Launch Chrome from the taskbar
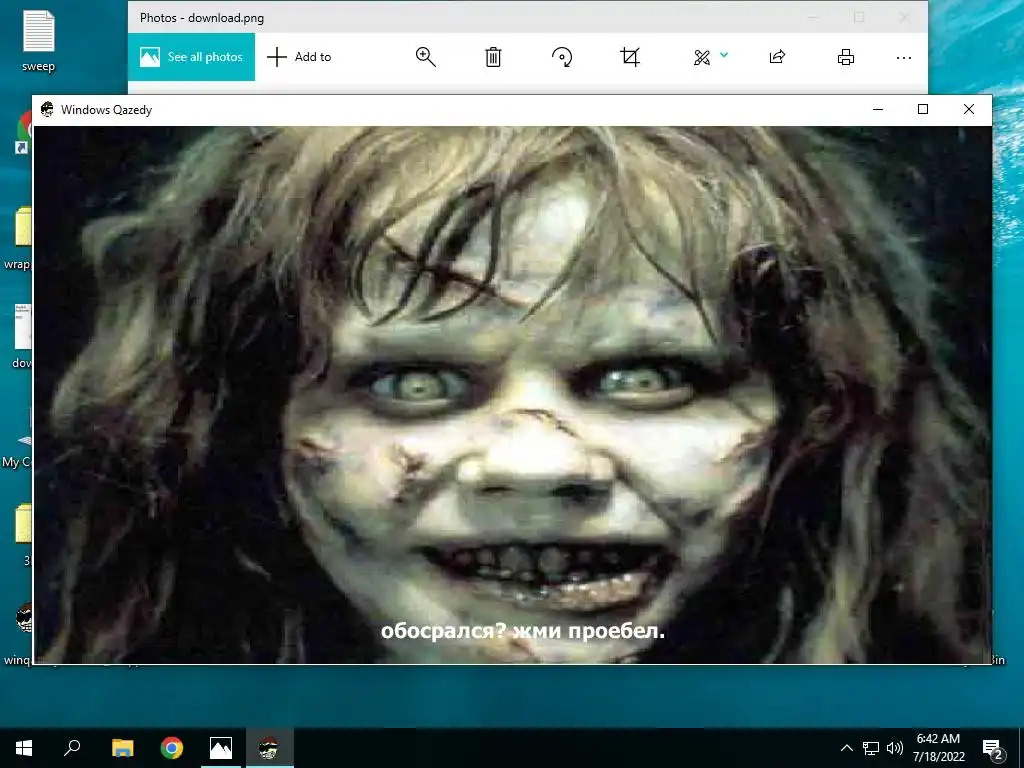 [172, 748]
